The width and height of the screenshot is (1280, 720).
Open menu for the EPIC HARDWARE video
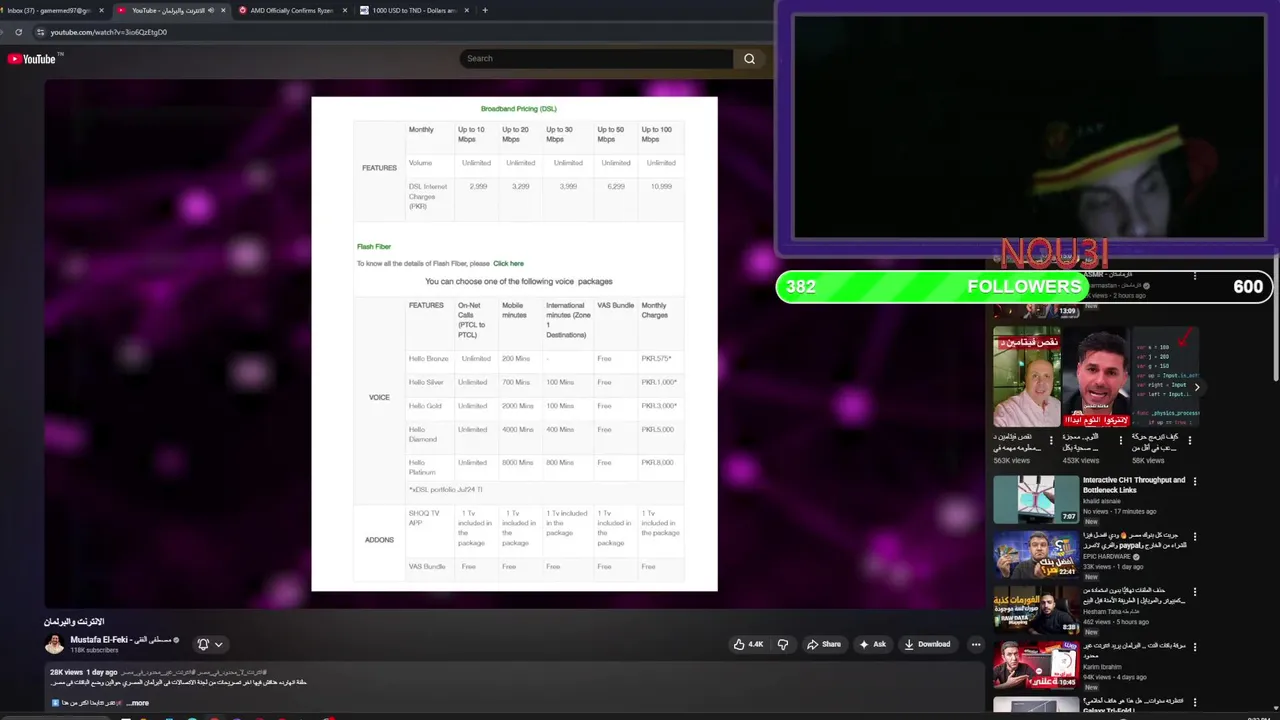point(1194,536)
